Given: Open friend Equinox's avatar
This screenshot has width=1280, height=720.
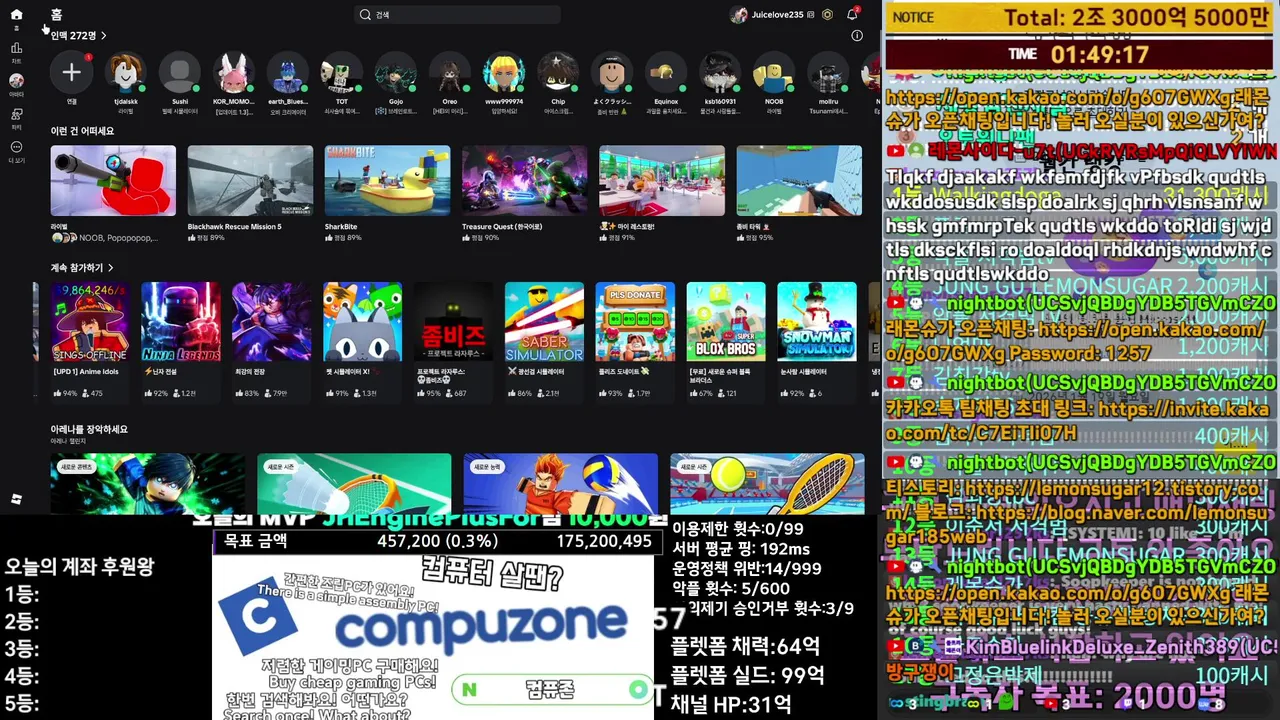Looking at the screenshot, I should [666, 72].
